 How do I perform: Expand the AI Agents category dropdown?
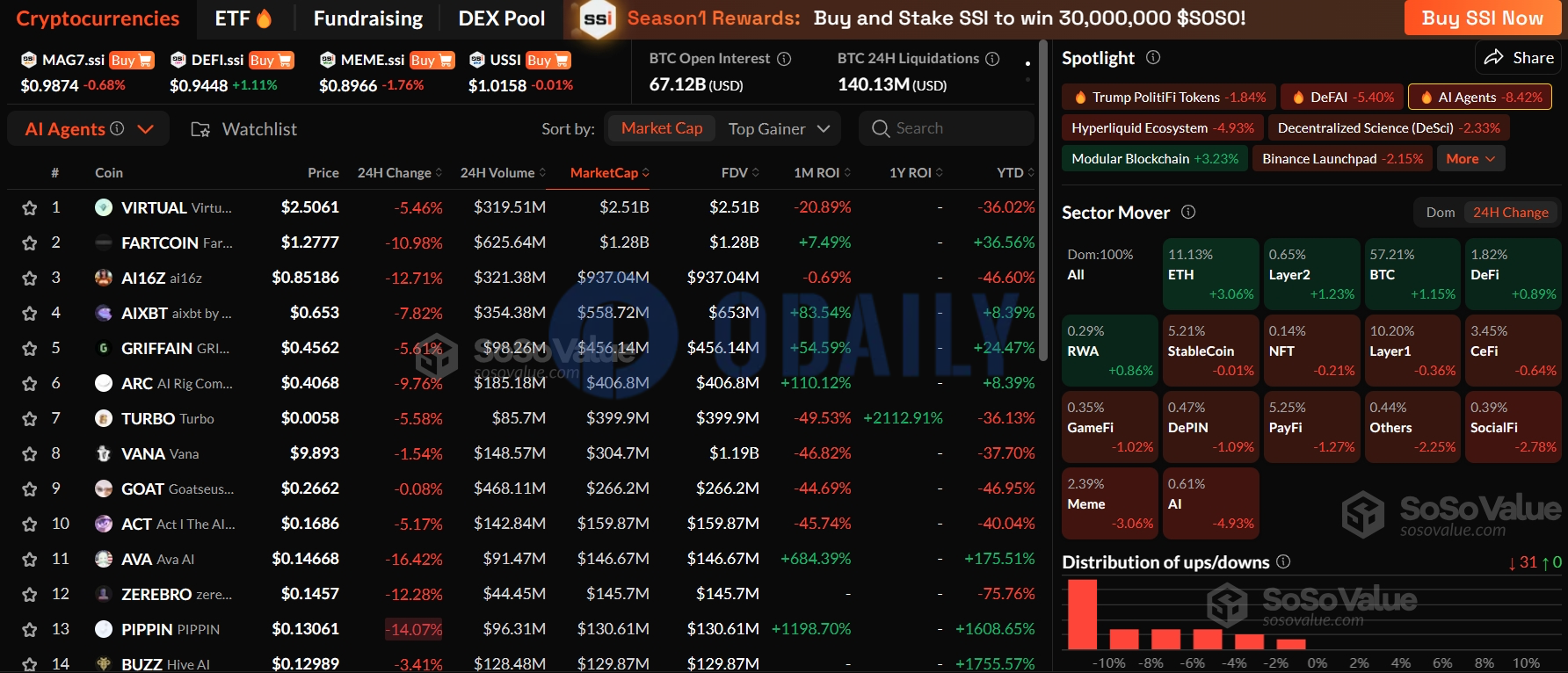click(x=146, y=129)
